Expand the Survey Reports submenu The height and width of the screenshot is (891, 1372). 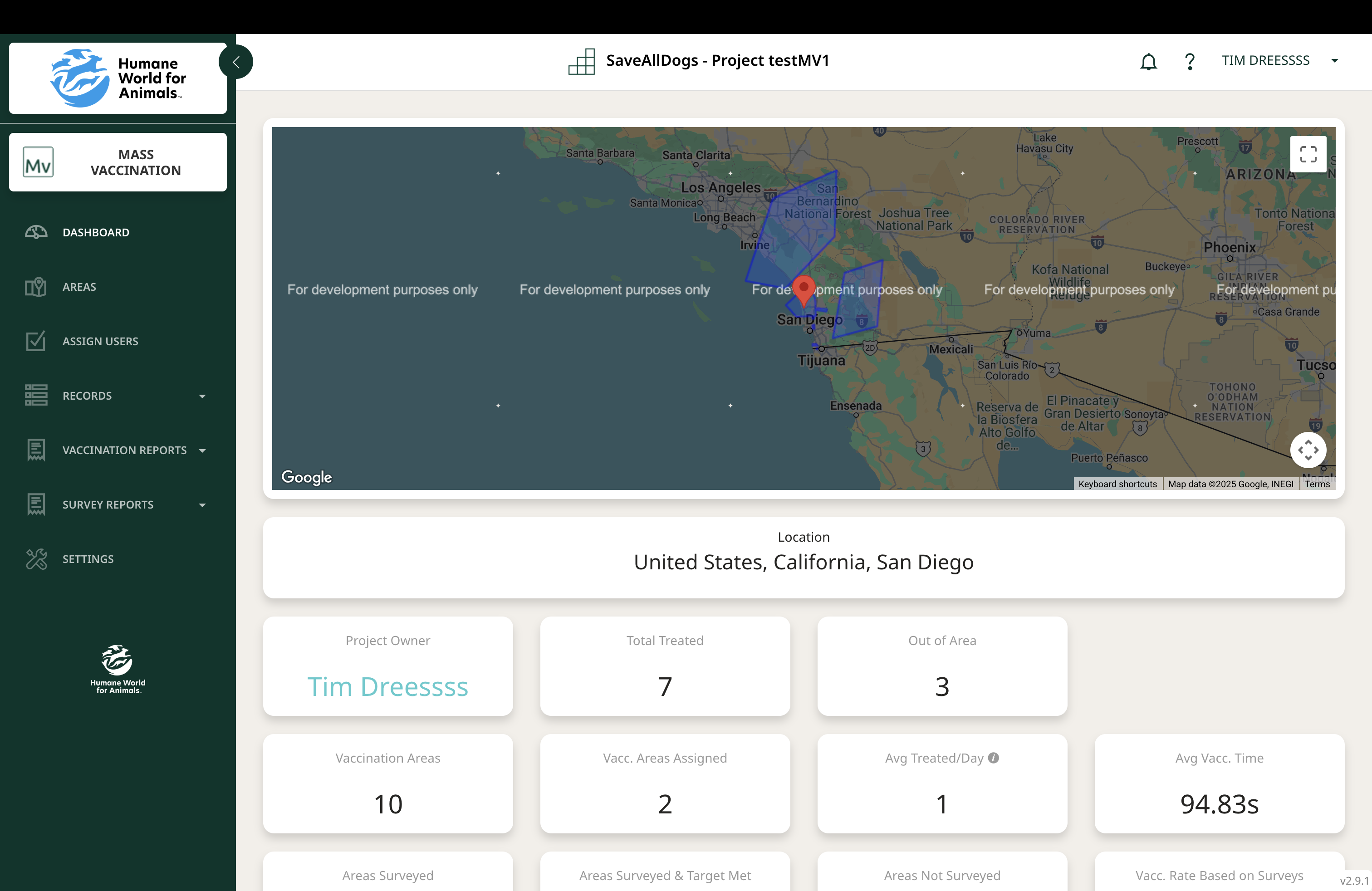[202, 505]
